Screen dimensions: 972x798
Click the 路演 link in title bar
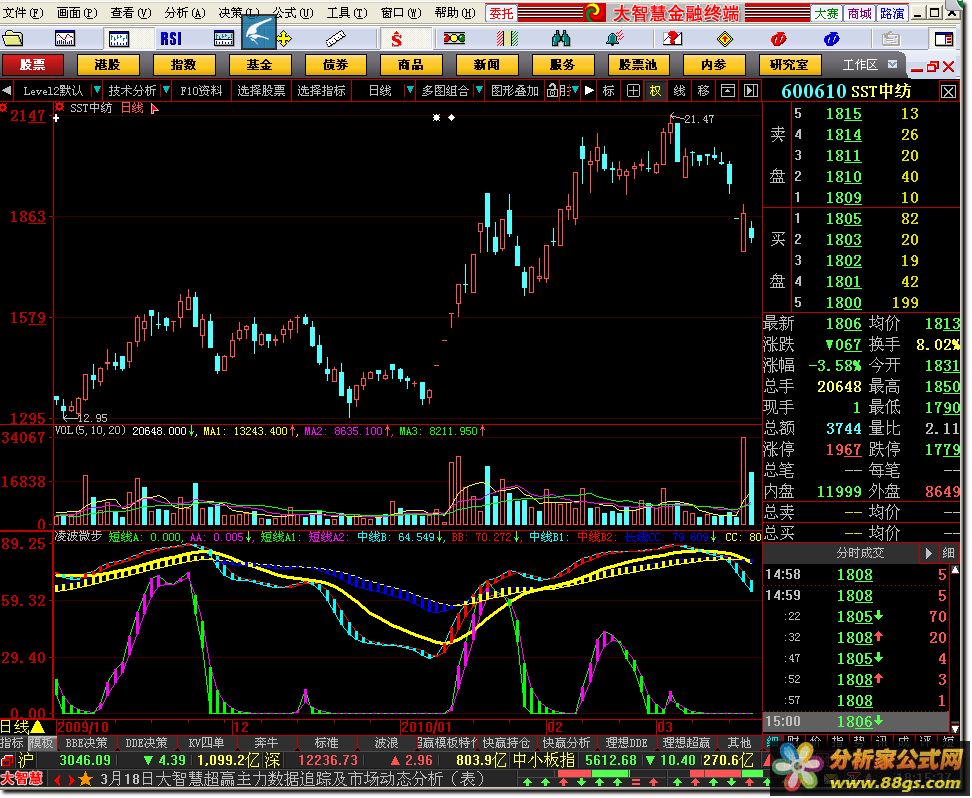[892, 13]
